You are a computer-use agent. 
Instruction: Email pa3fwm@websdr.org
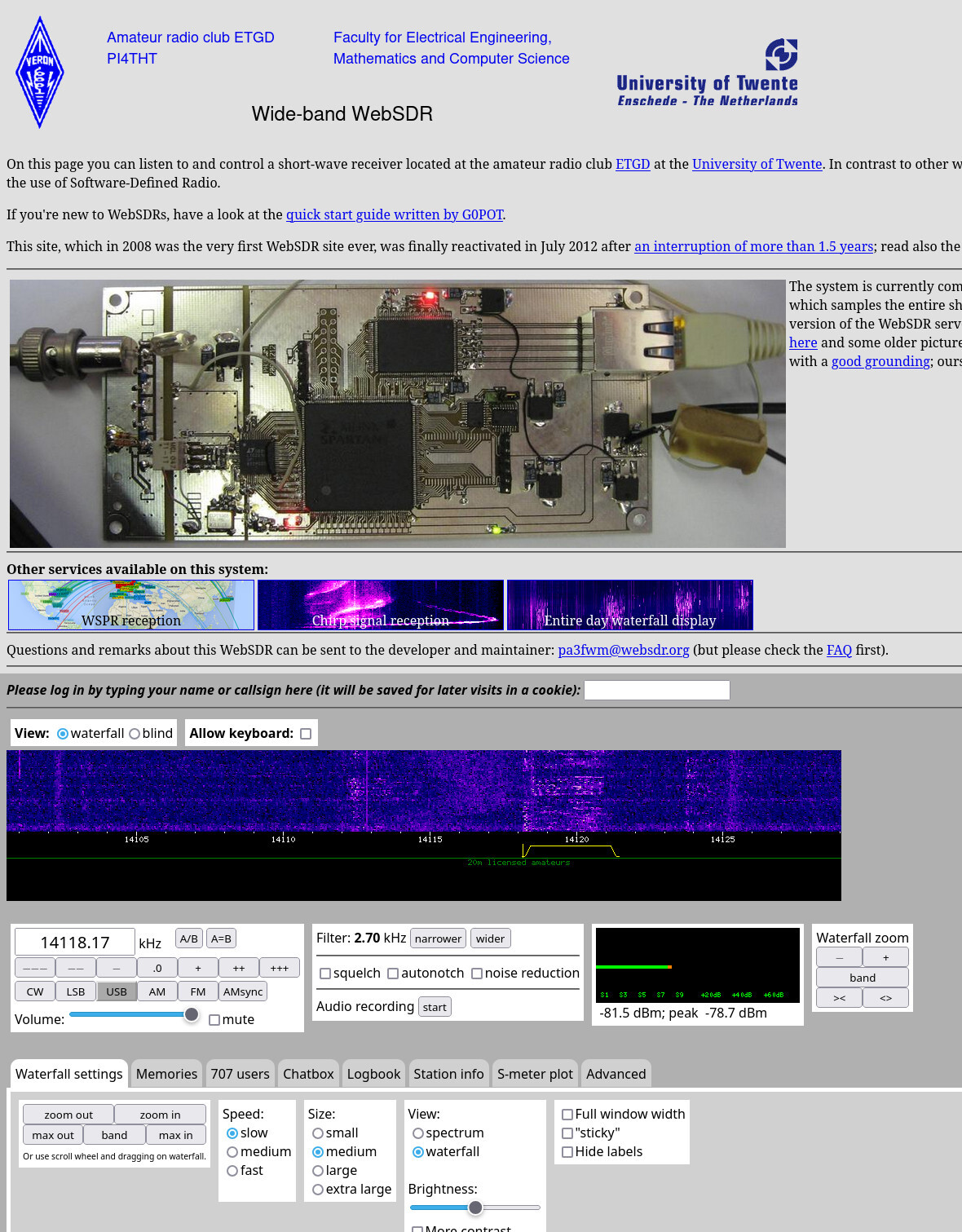click(624, 650)
